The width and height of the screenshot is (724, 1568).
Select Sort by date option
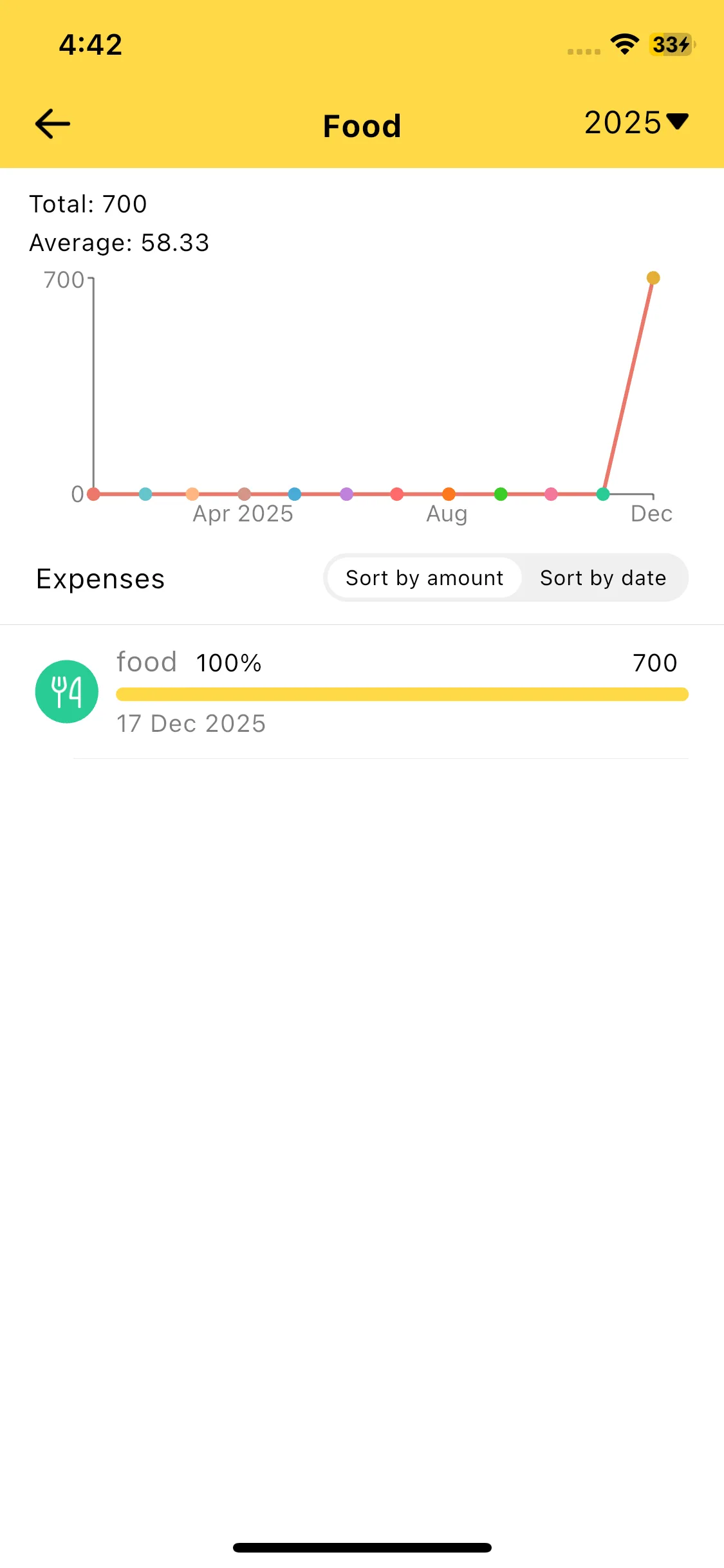pos(603,578)
